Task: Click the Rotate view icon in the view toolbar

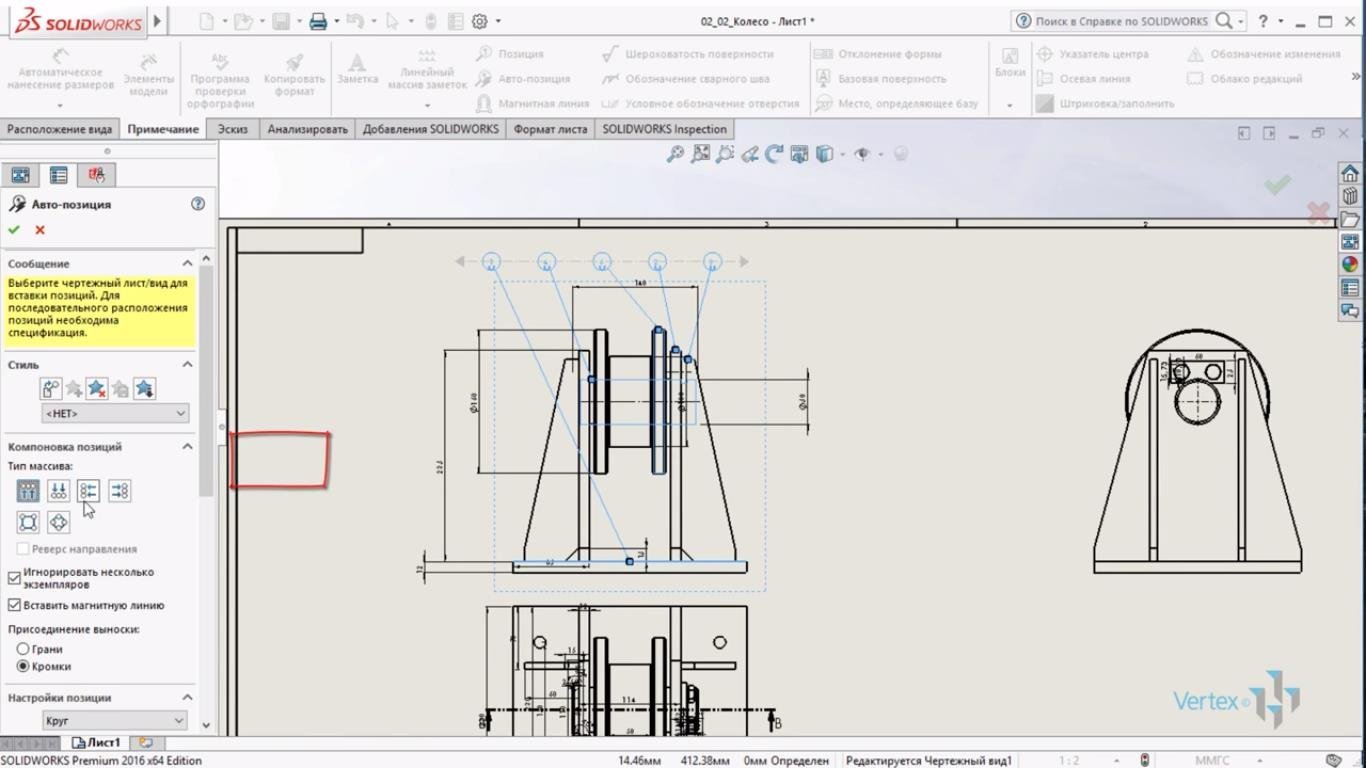Action: pyautogui.click(x=773, y=154)
